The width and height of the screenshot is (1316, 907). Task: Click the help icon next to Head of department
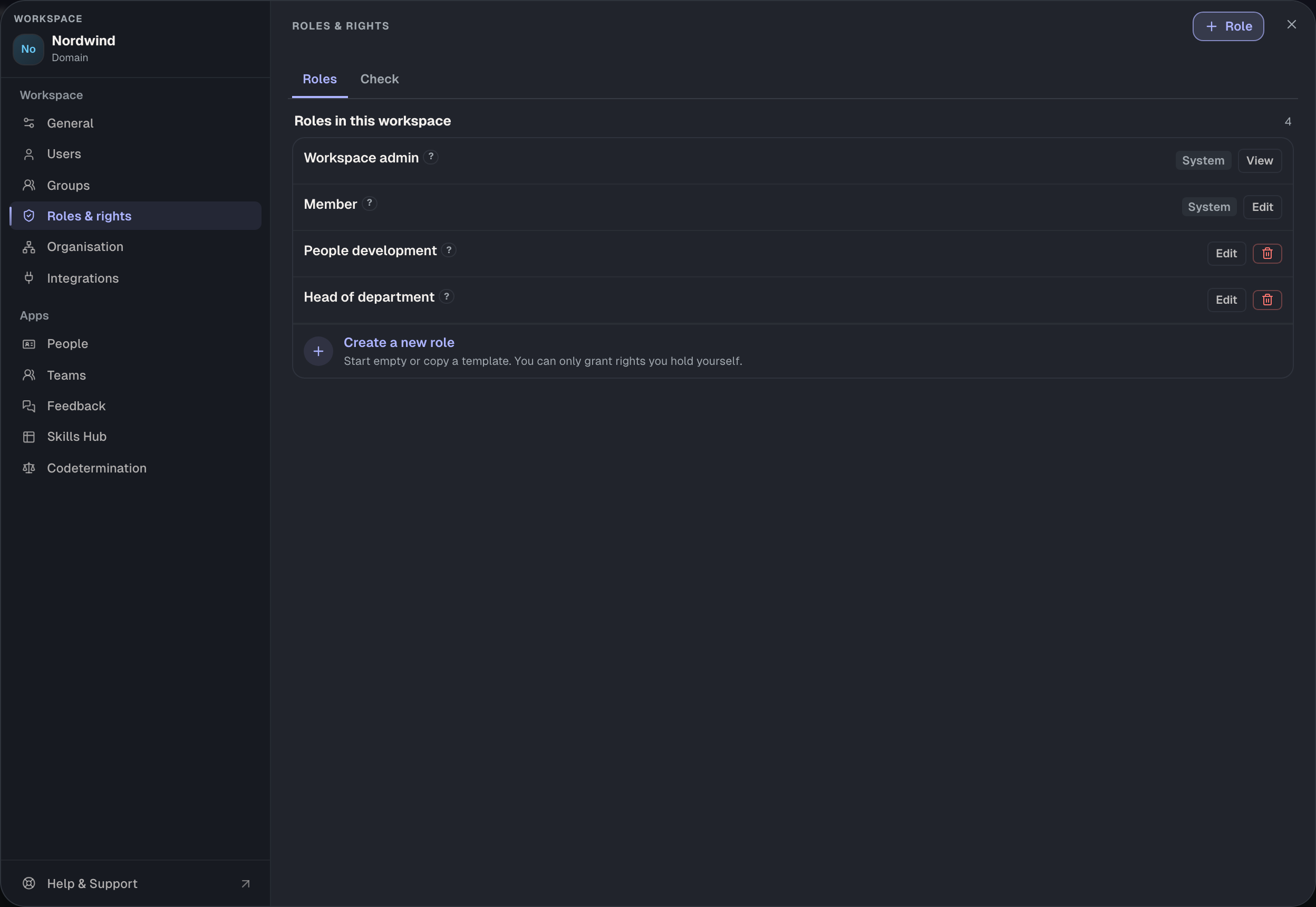click(x=447, y=296)
